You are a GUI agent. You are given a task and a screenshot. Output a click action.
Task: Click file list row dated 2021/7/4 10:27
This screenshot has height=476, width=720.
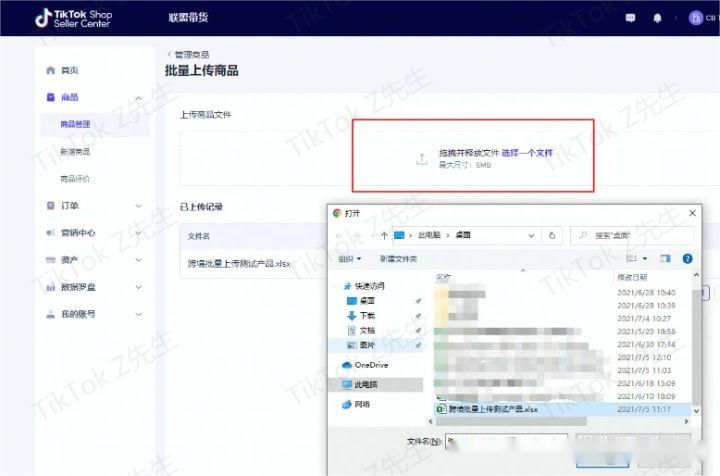pyautogui.click(x=562, y=318)
